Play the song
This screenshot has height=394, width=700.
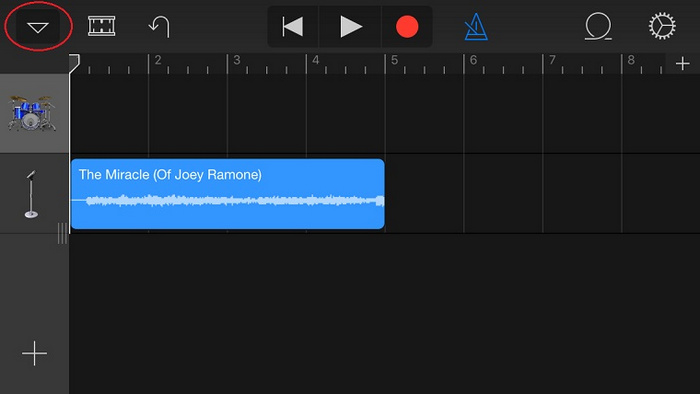point(350,27)
